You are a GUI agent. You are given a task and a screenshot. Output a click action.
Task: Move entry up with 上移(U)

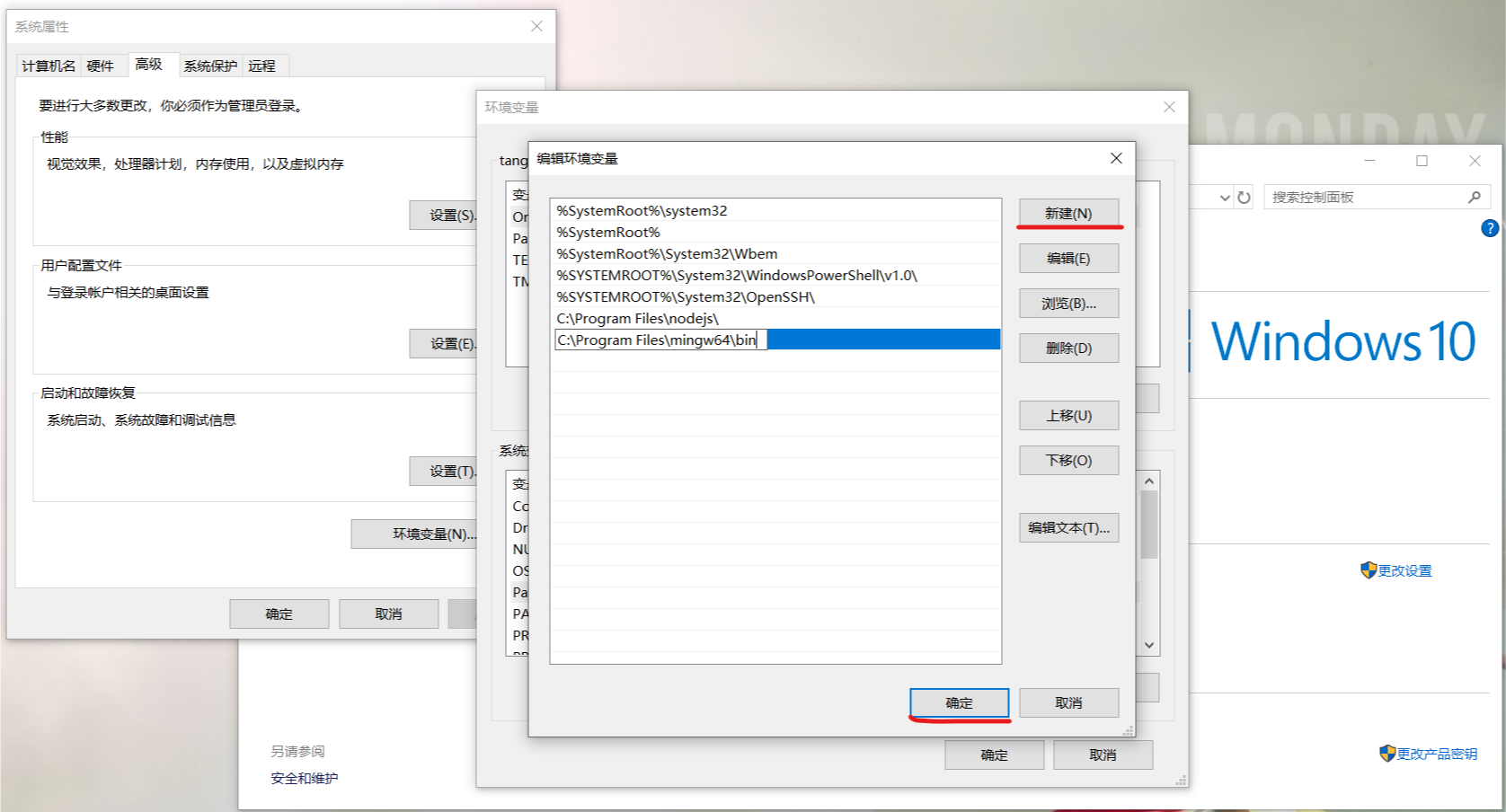pos(1068,415)
